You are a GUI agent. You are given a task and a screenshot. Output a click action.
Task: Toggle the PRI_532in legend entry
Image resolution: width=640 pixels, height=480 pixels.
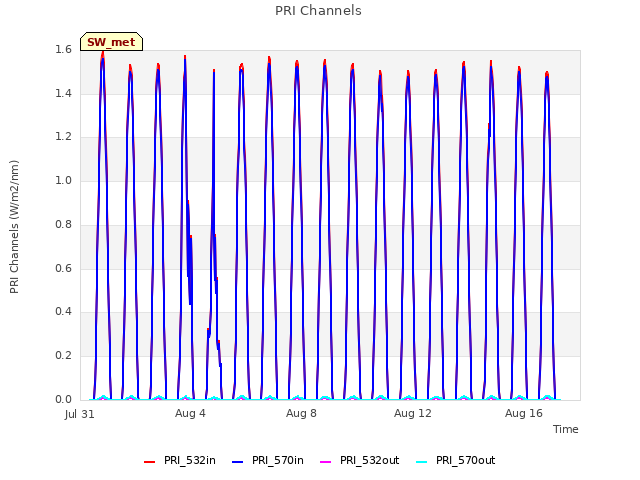(x=180, y=461)
